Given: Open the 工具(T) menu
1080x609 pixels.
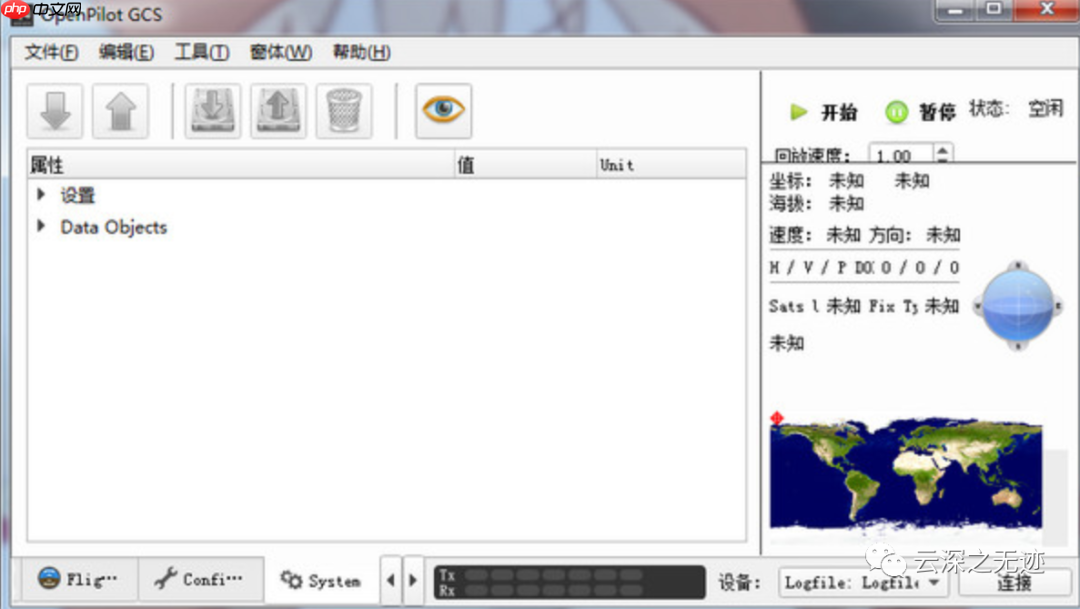Looking at the screenshot, I should point(201,52).
